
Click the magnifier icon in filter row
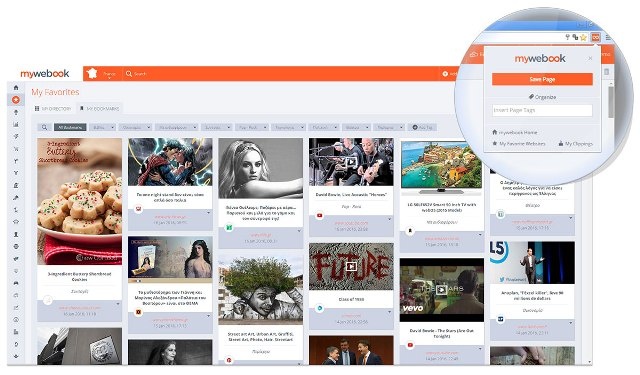point(45,127)
